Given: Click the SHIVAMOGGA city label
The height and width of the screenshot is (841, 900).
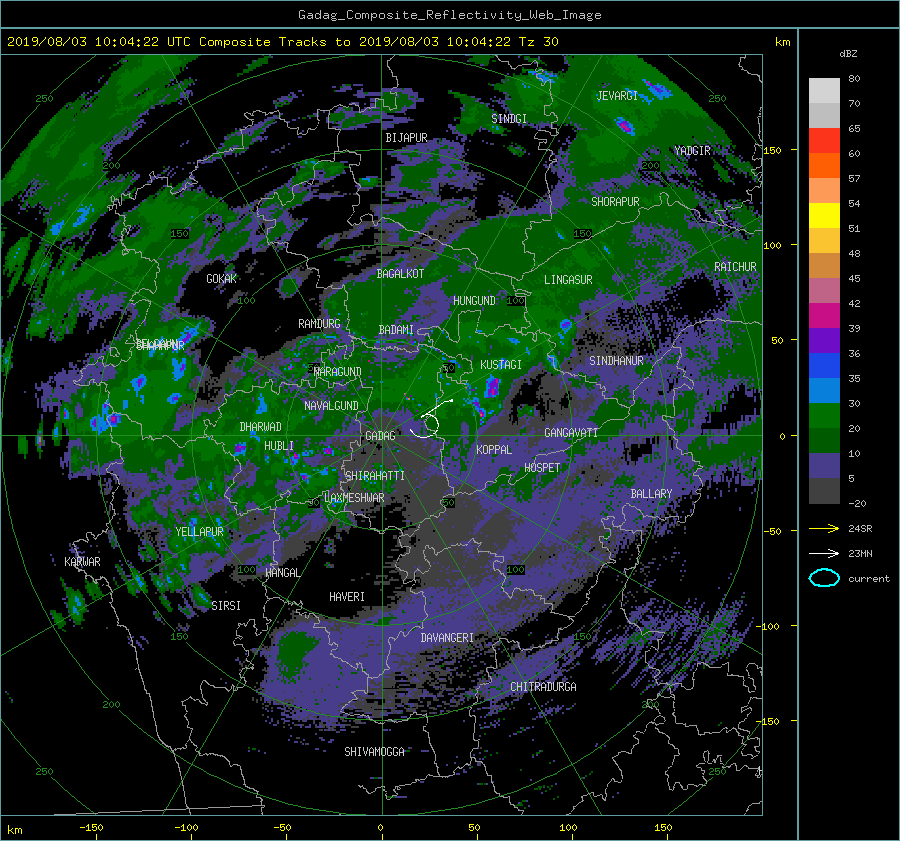Looking at the screenshot, I should (x=374, y=751).
